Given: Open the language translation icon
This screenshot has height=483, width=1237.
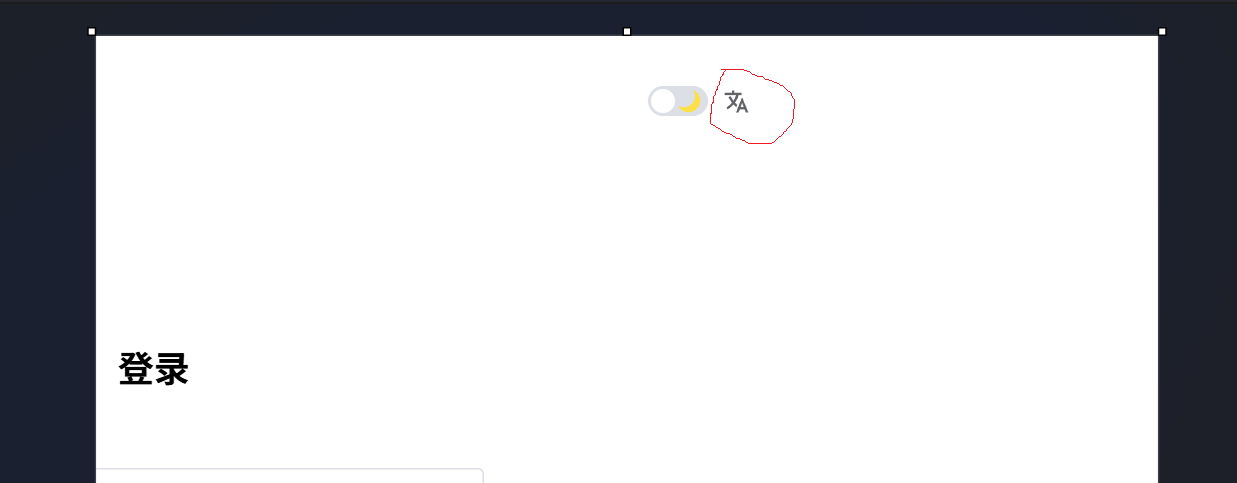Looking at the screenshot, I should pyautogui.click(x=736, y=102).
